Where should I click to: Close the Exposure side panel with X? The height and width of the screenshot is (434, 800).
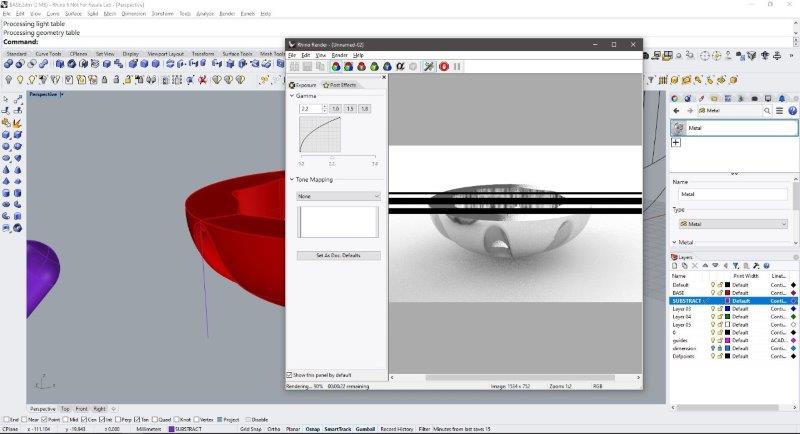384,78
